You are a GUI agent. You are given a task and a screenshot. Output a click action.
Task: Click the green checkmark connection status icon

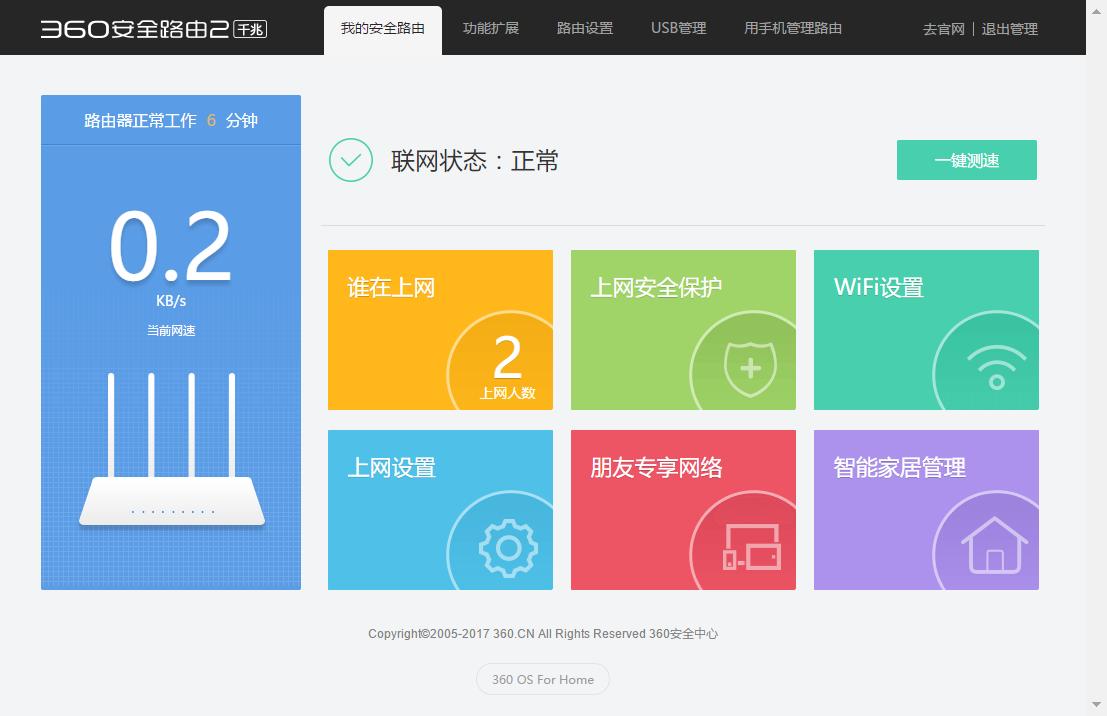coord(349,160)
